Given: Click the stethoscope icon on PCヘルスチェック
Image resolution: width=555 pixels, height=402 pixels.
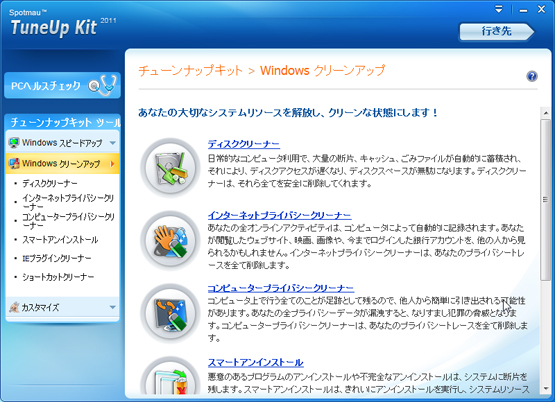Looking at the screenshot, I should [103, 85].
